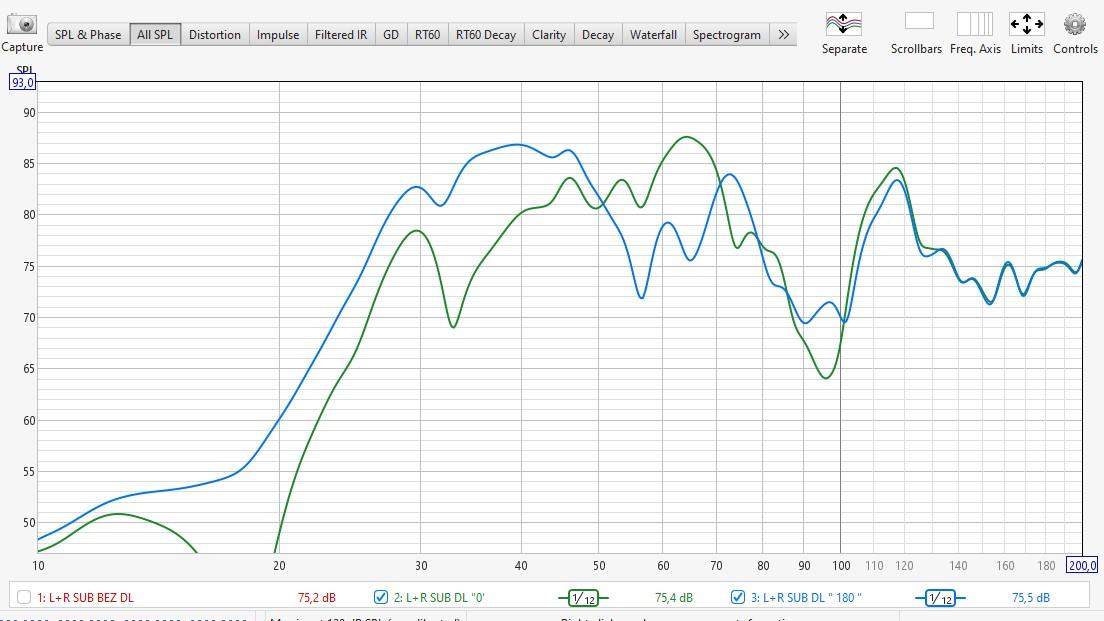Go to the Spectrogram tab

click(x=727, y=35)
